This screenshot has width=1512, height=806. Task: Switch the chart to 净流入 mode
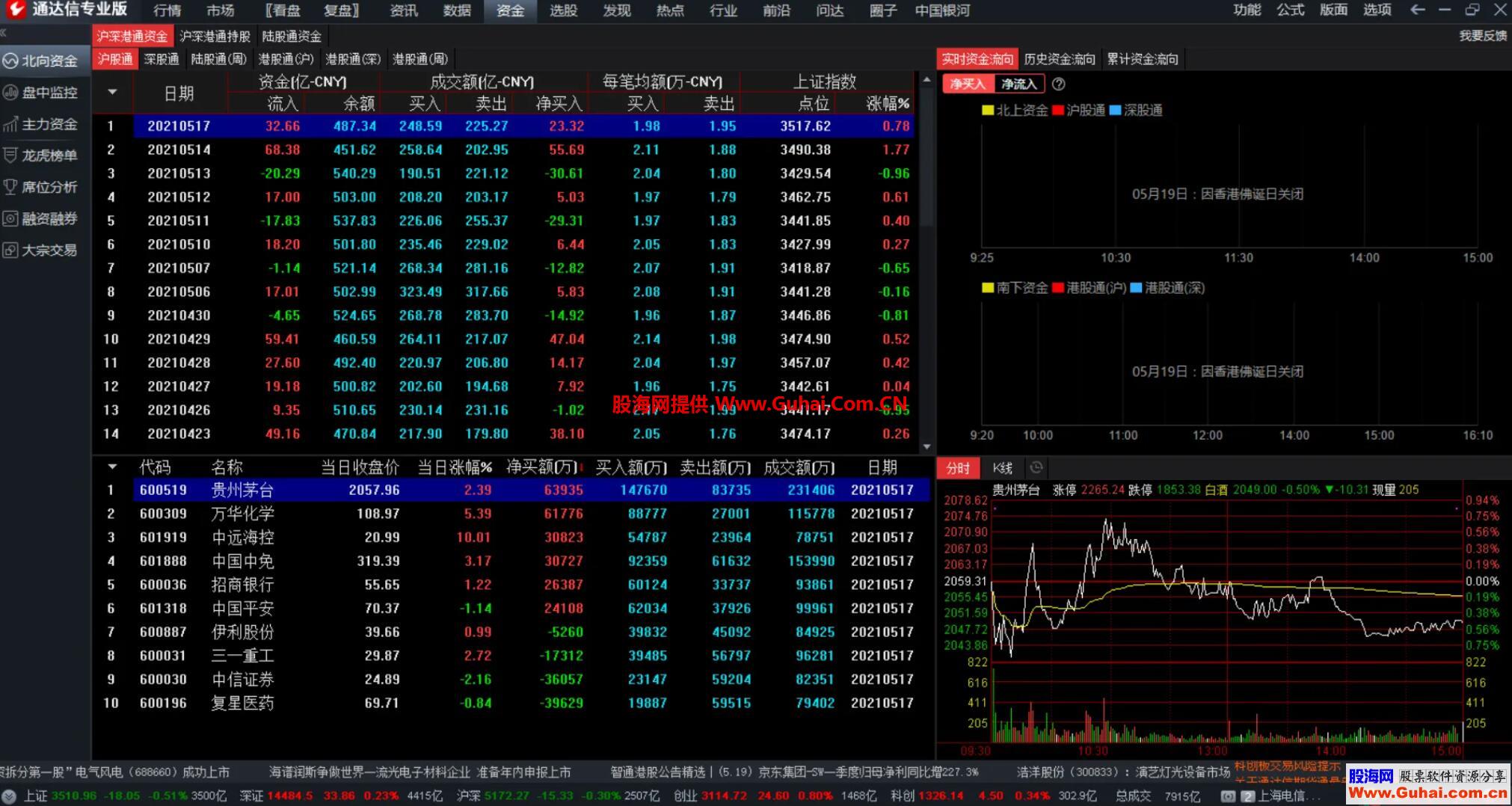click(1018, 84)
